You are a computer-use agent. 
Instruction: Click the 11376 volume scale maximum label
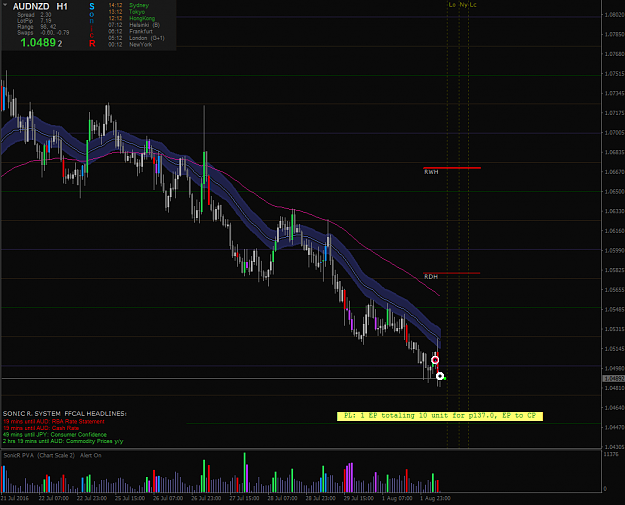(611, 454)
